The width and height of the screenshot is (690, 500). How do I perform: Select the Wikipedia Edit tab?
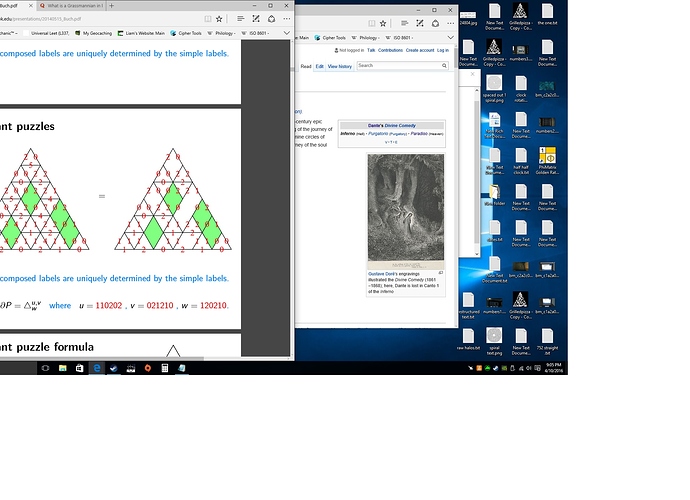click(319, 66)
